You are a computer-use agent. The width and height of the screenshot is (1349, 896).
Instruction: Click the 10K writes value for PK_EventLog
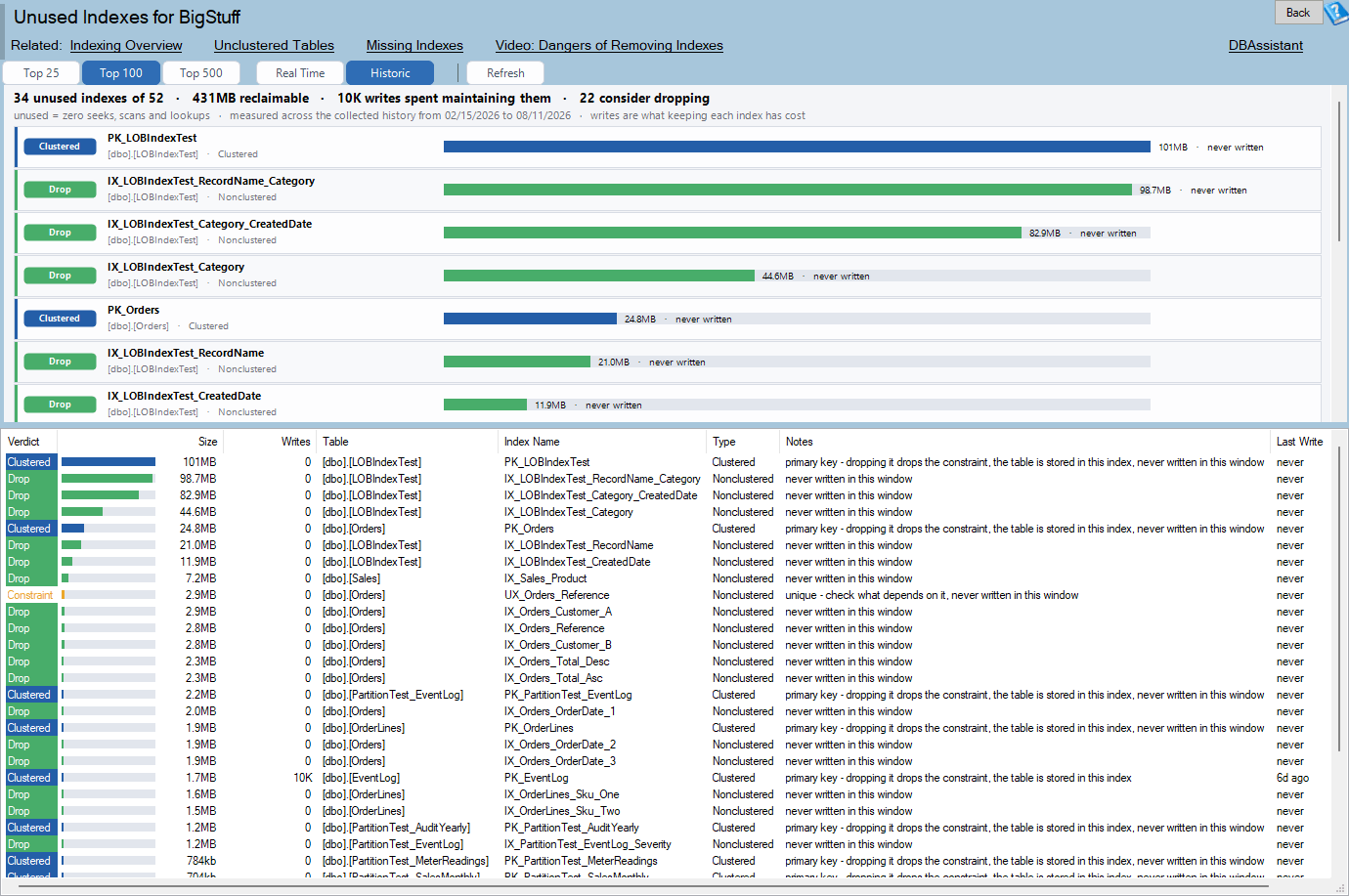(302, 778)
